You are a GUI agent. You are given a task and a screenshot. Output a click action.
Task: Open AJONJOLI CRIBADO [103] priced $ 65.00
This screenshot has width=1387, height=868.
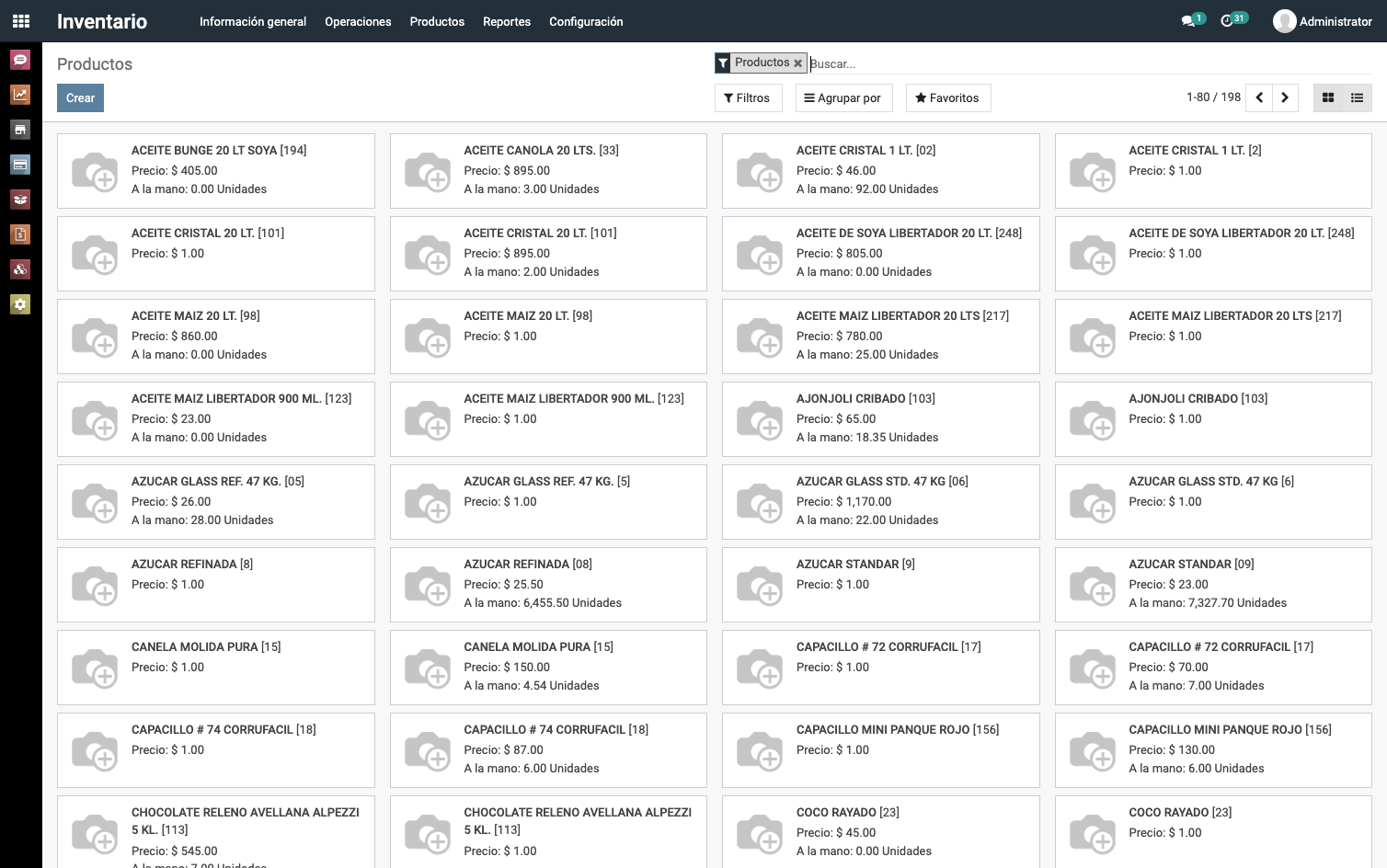click(x=881, y=419)
